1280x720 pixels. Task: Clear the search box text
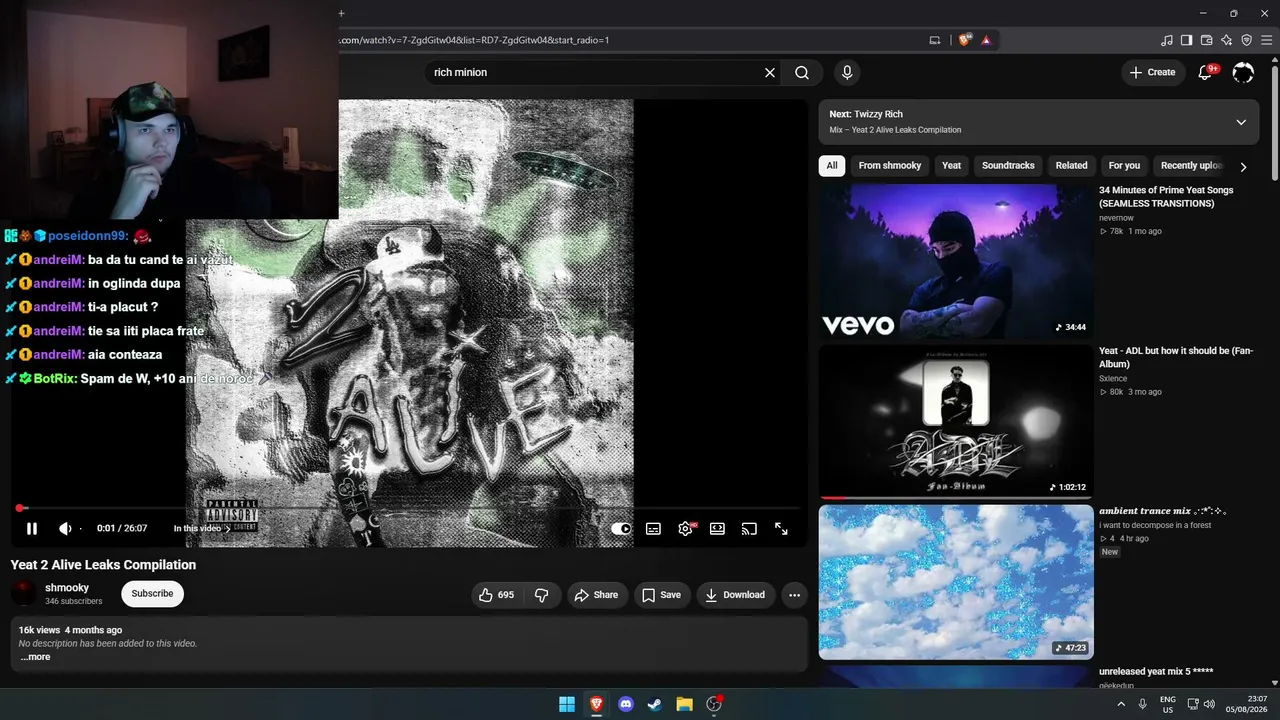point(770,72)
